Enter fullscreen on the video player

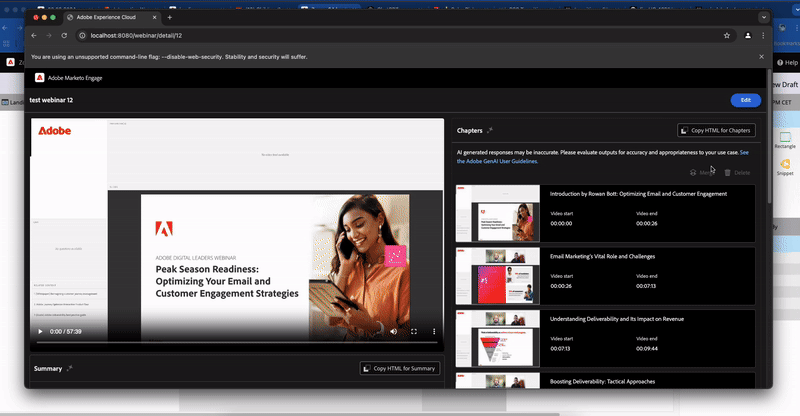[x=414, y=331]
